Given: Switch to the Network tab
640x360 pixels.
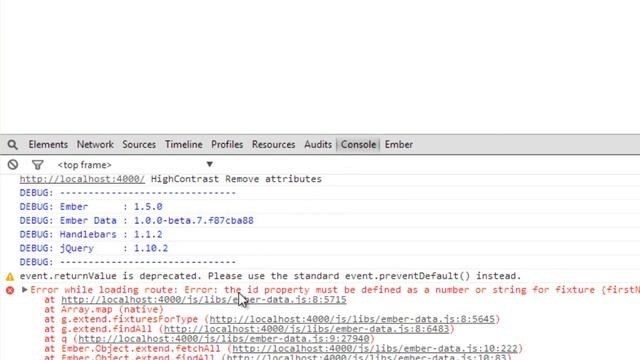Looking at the screenshot, I should tap(95, 144).
